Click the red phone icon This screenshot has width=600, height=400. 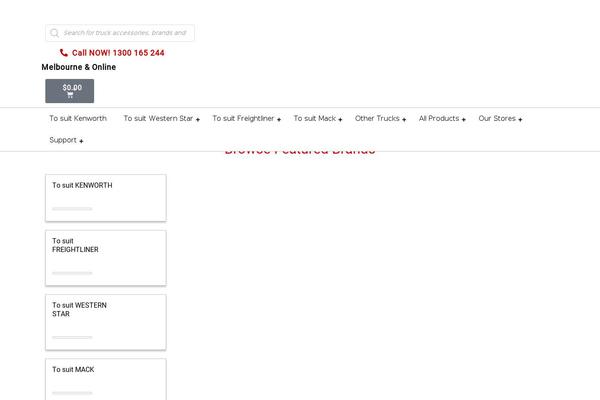tap(64, 53)
